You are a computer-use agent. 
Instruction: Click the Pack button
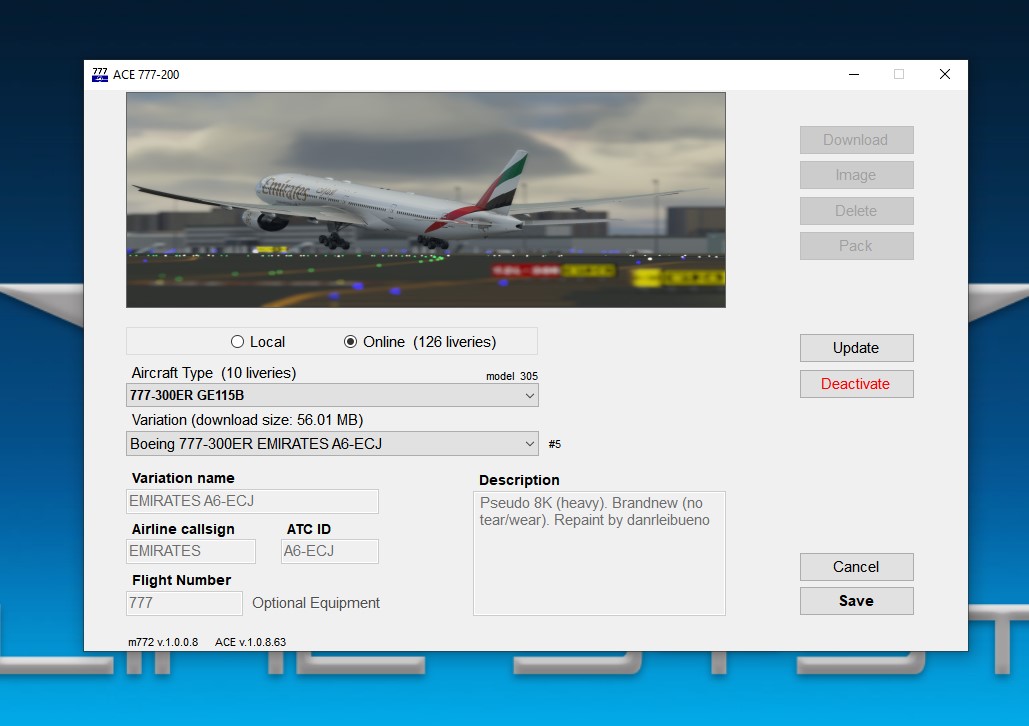coord(856,246)
